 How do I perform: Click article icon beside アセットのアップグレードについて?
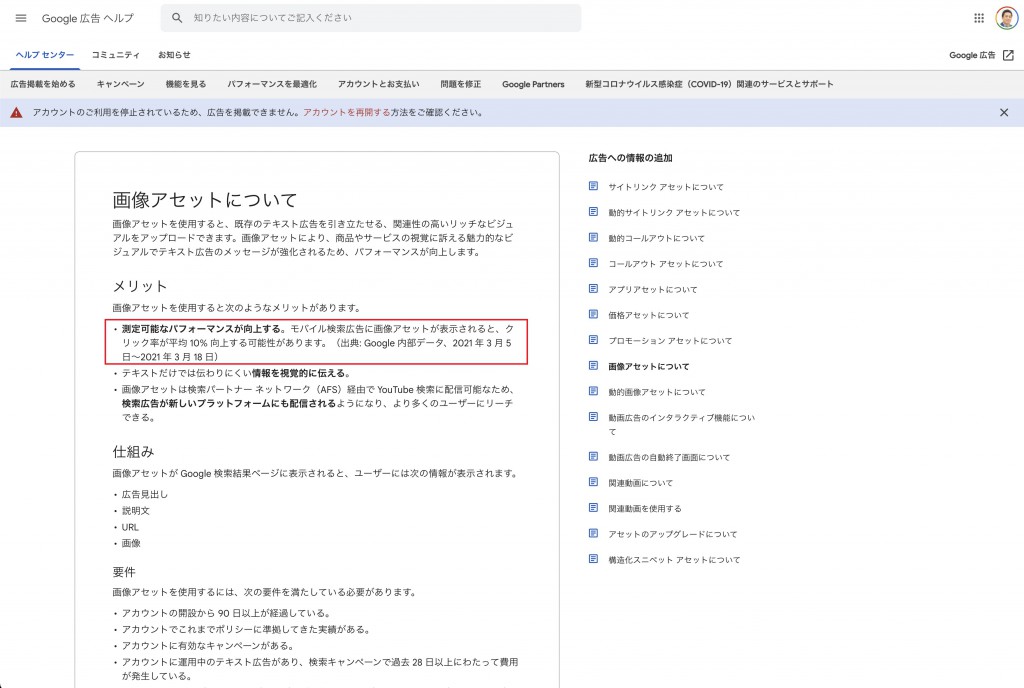(x=593, y=533)
